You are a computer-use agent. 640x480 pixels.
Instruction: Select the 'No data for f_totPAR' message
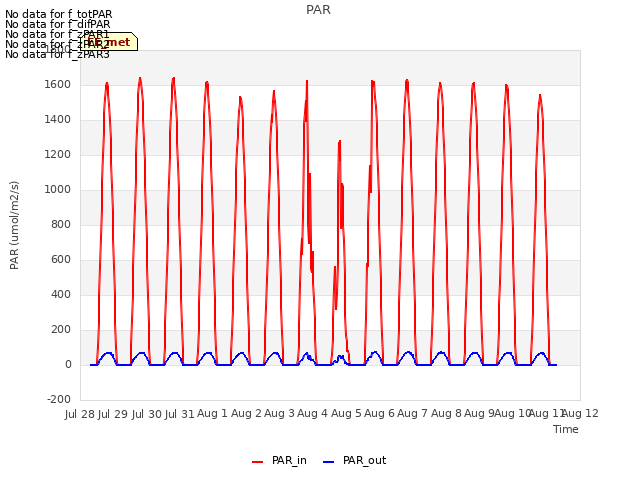(58, 14)
